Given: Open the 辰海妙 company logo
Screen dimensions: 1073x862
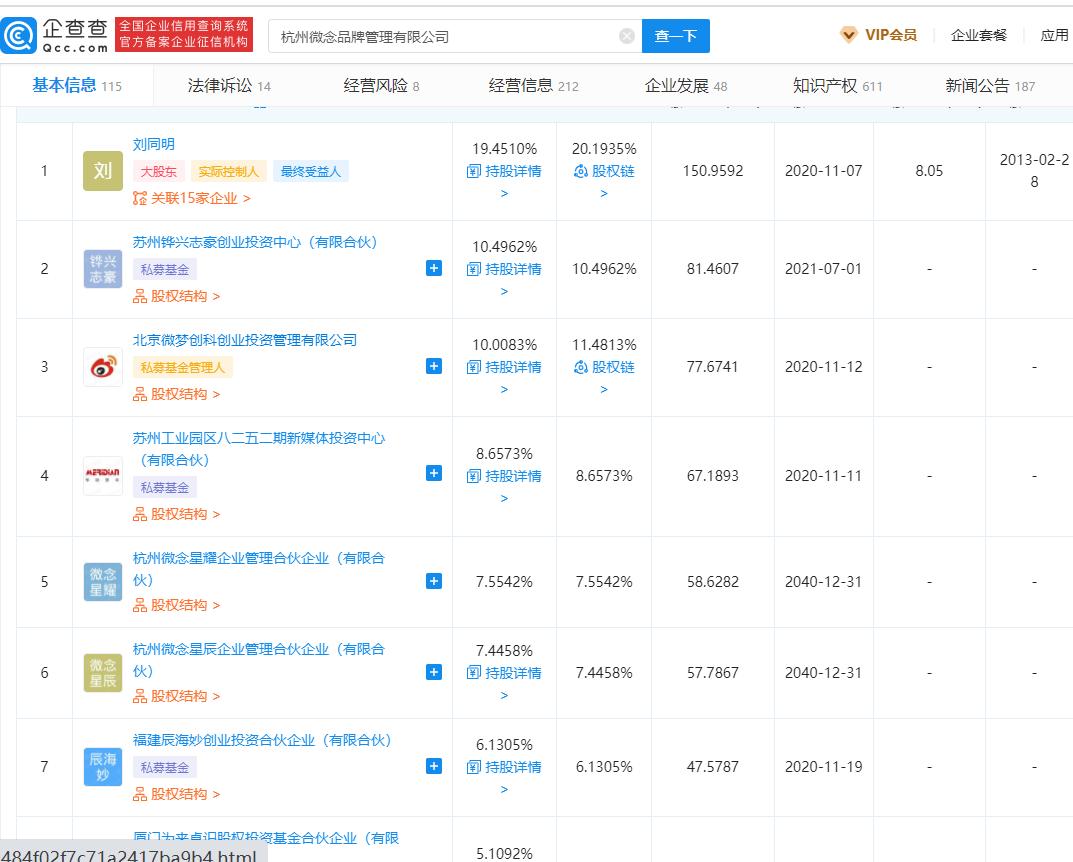Looking at the screenshot, I should tap(103, 767).
